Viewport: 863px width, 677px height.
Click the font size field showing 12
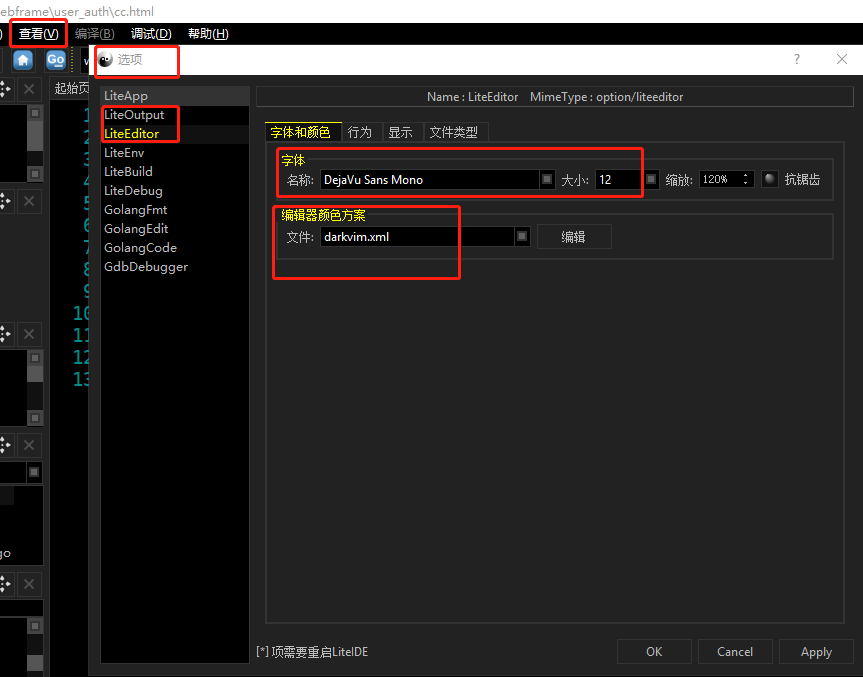619,180
